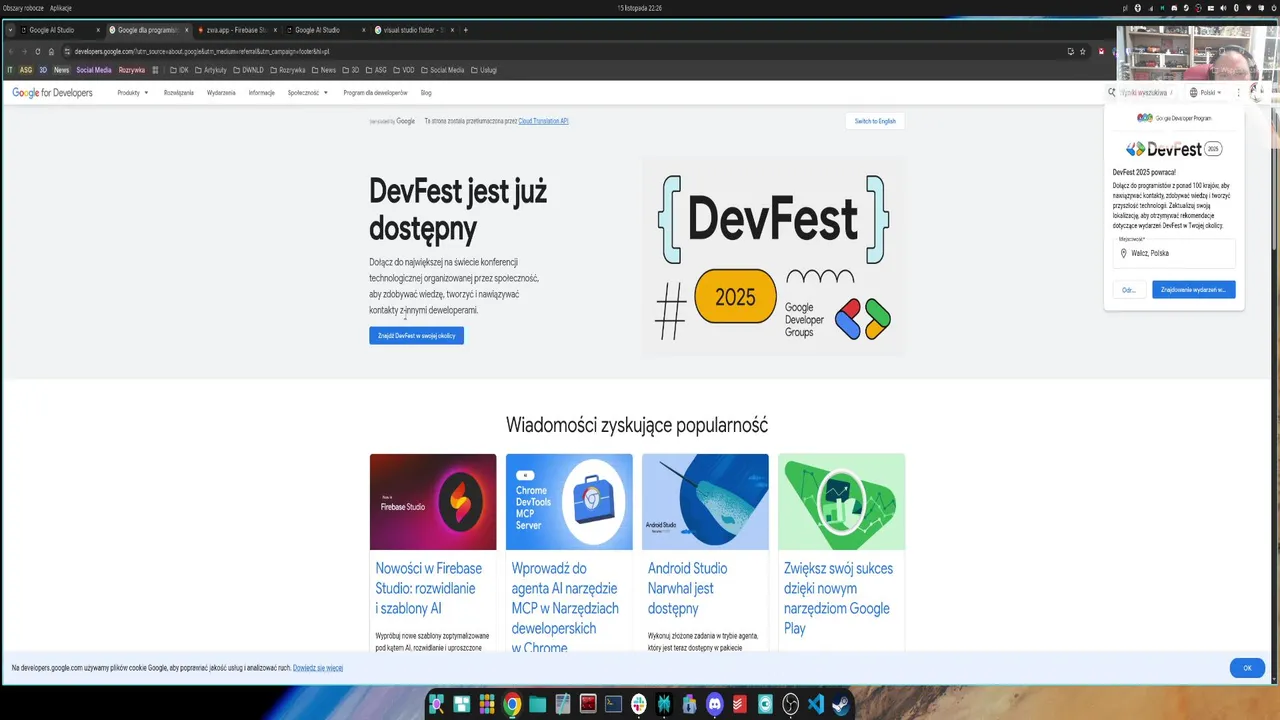Image resolution: width=1280 pixels, height=720 pixels.
Task: Expand the Produkty dropdown menu
Action: [133, 92]
